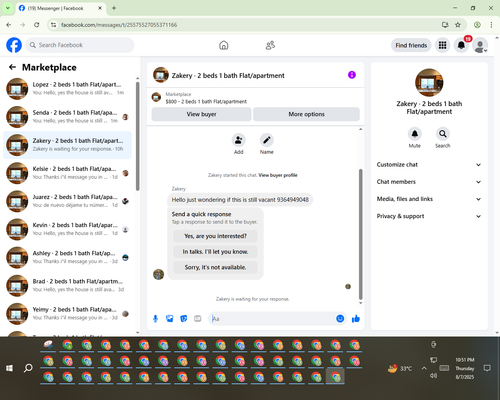Click the Name pencil icon

pyautogui.click(x=267, y=140)
